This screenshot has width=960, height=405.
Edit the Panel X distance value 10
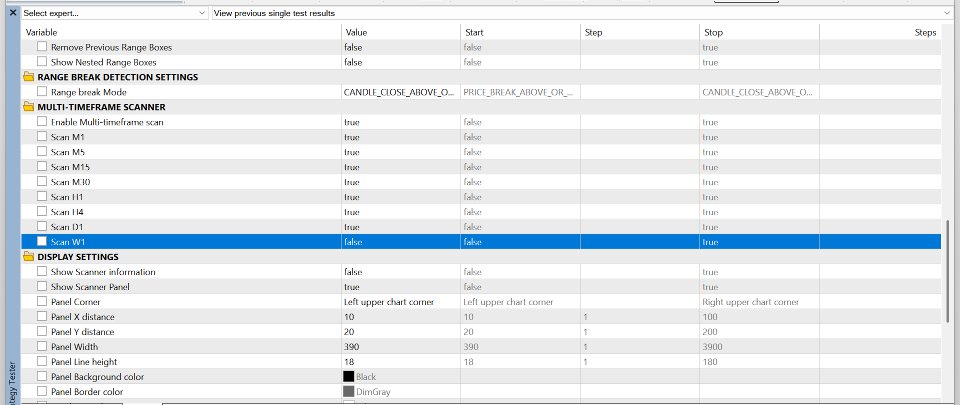401,317
